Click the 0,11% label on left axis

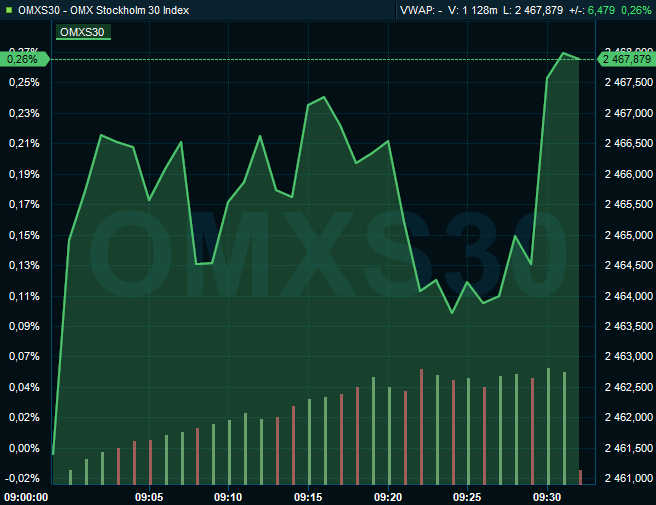[x=24, y=296]
